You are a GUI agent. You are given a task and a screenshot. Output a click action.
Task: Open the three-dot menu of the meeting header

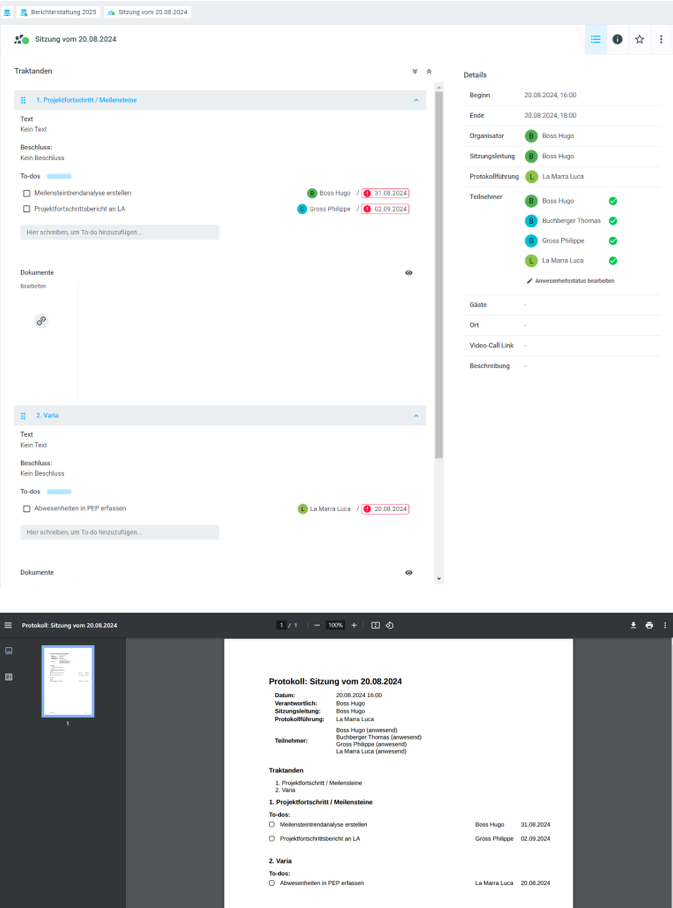click(x=661, y=40)
